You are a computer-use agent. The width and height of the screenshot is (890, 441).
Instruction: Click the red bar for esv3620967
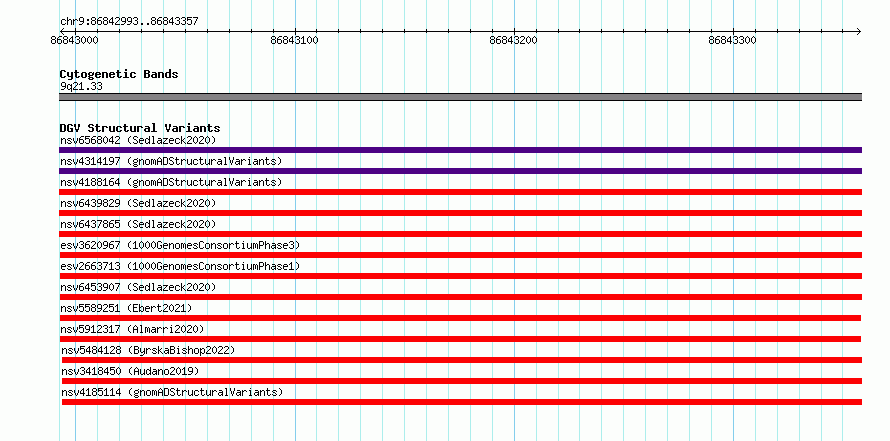point(460,255)
